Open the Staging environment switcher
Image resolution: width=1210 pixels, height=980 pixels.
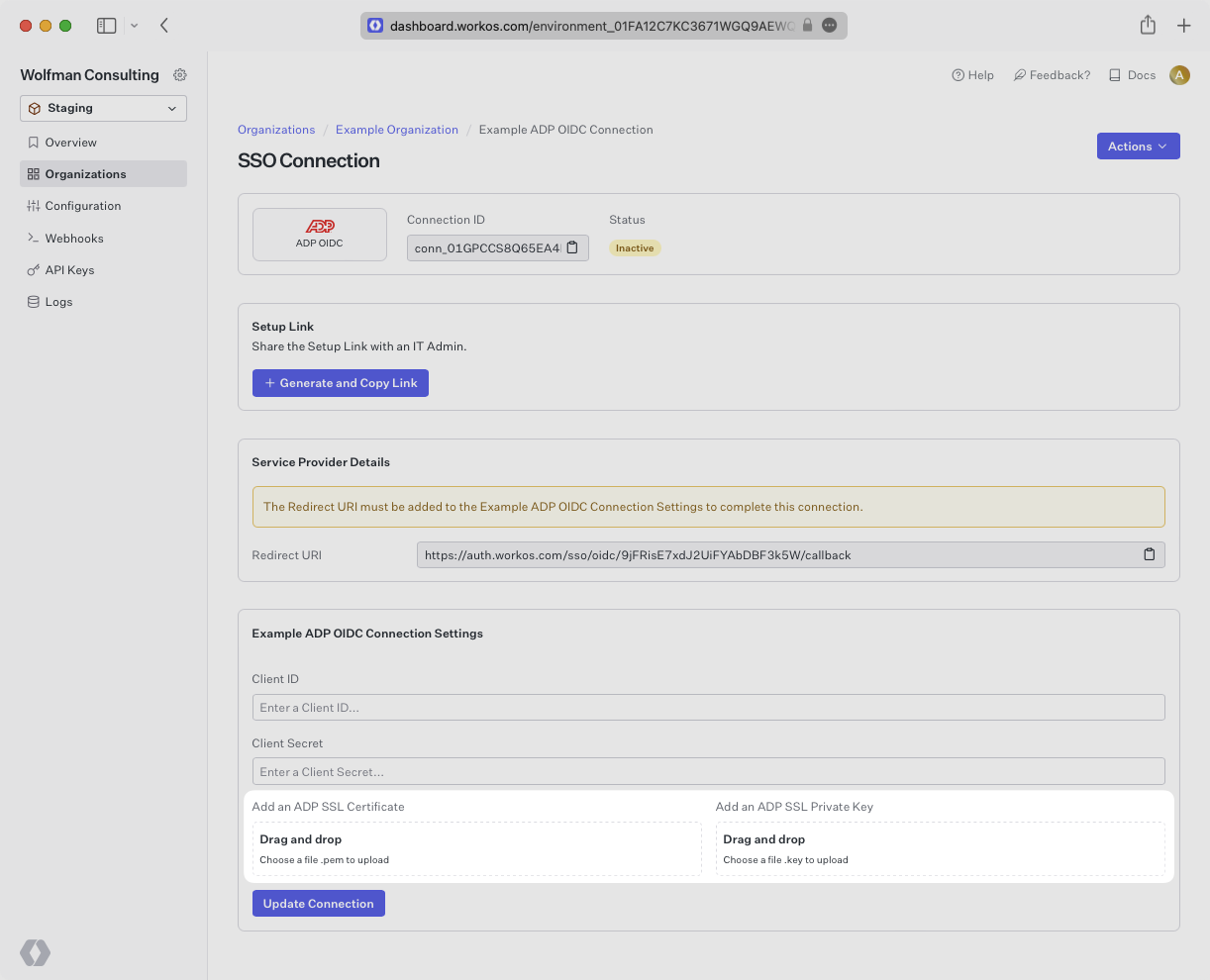103,108
